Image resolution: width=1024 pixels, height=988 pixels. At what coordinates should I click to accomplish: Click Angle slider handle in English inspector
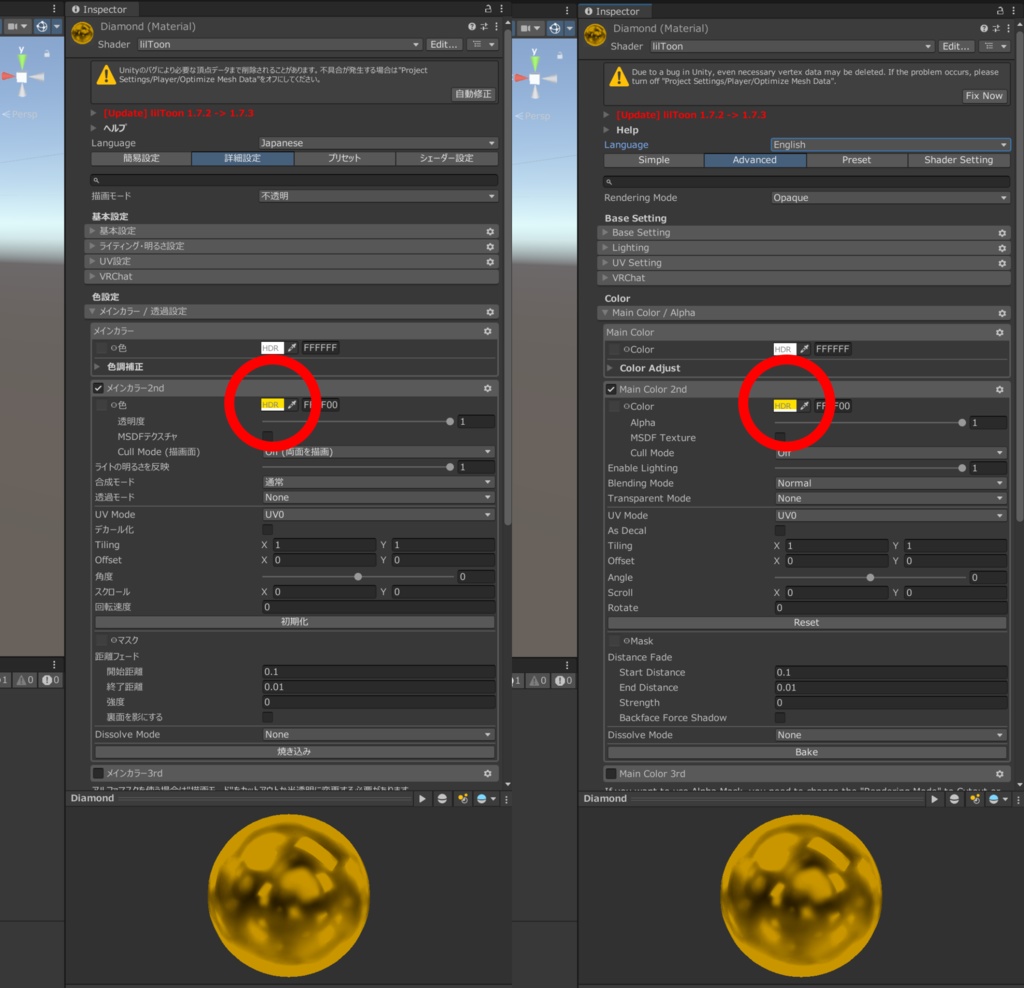point(870,578)
